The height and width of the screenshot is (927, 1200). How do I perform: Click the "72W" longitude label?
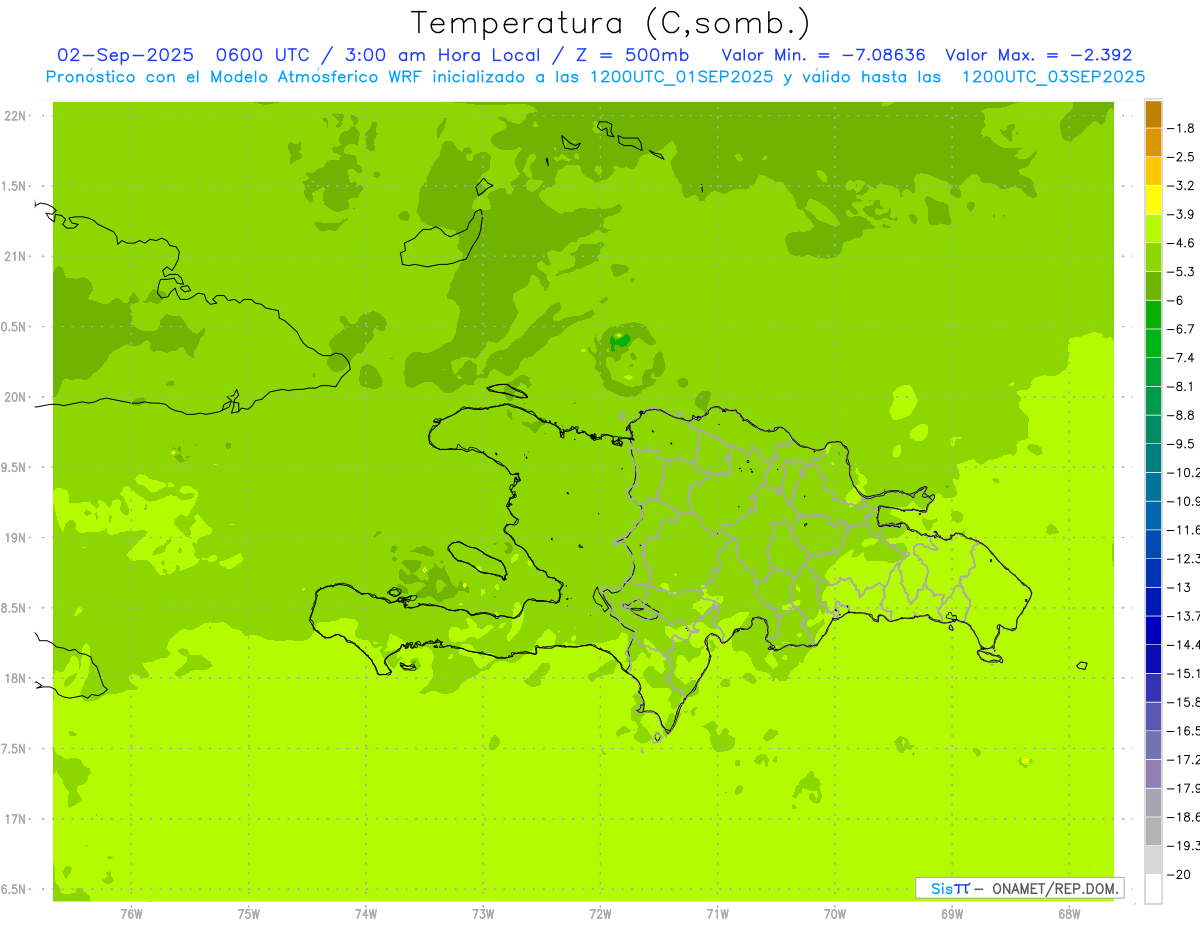tap(600, 913)
